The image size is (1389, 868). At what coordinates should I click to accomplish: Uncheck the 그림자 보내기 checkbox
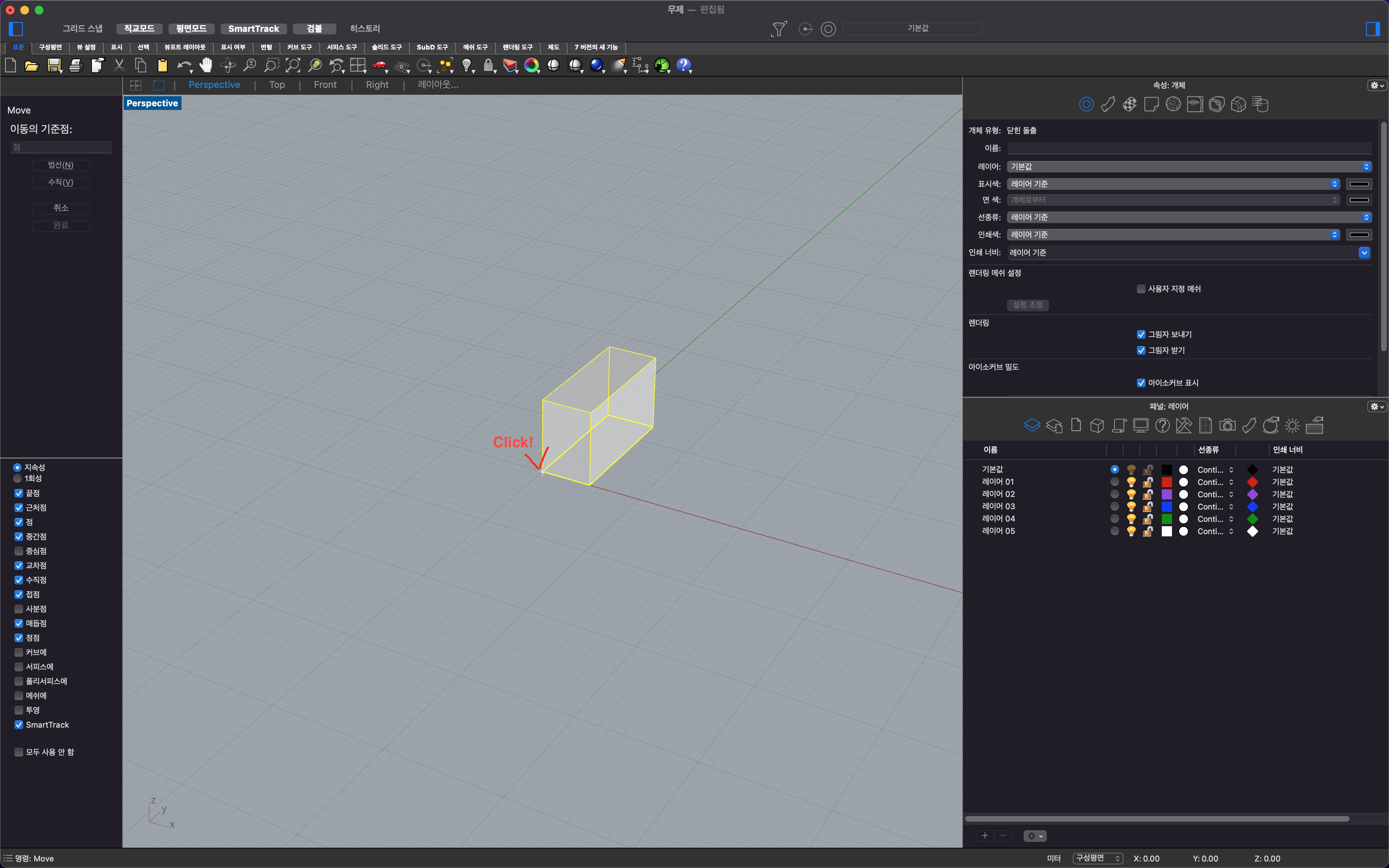(x=1141, y=334)
